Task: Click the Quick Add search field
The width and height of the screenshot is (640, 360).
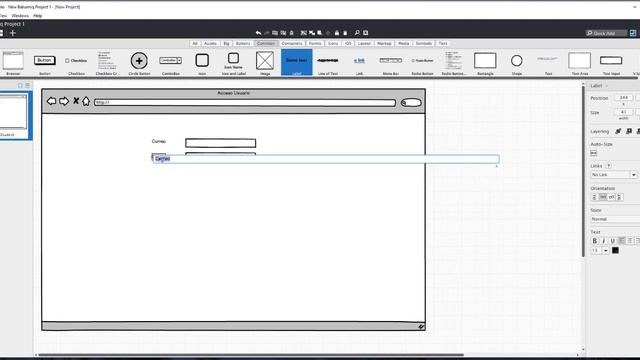Action: coord(607,33)
